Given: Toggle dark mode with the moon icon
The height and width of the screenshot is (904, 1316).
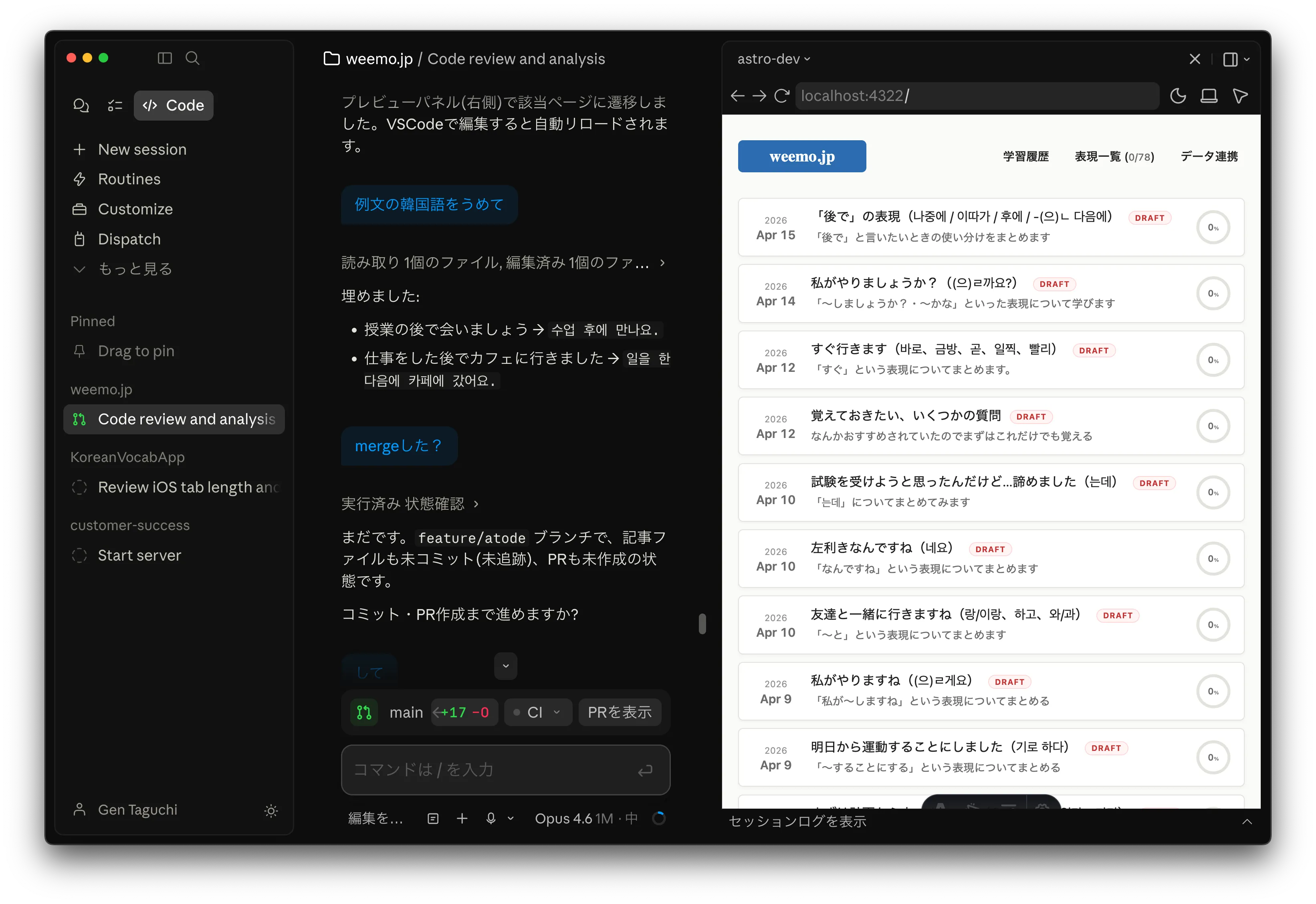Looking at the screenshot, I should pos(1178,96).
